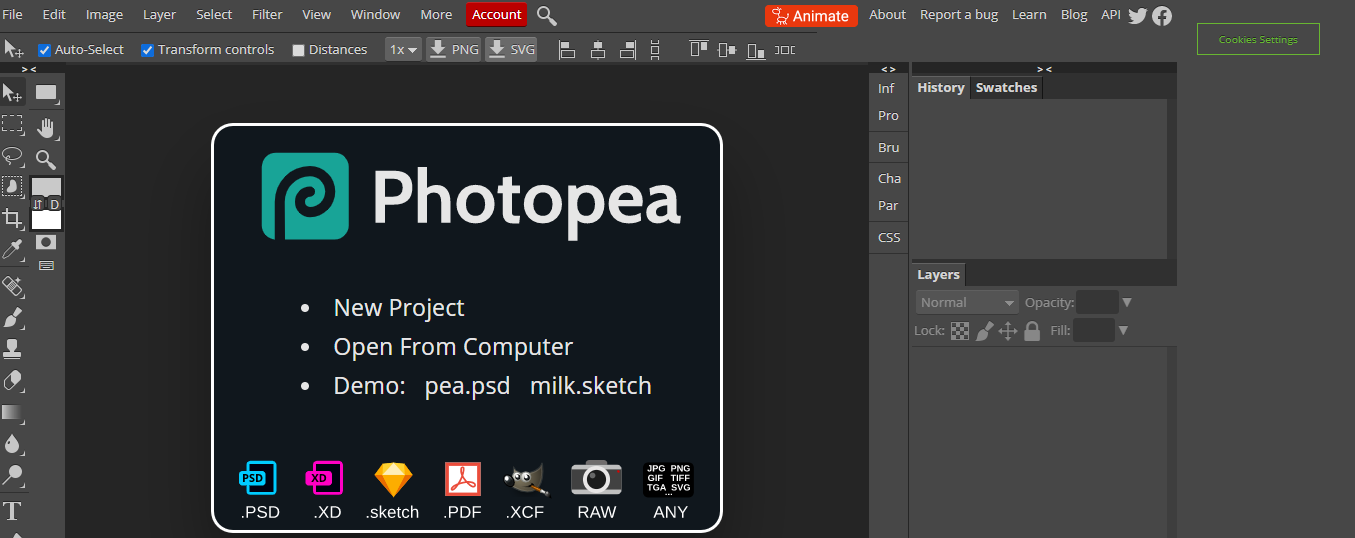
Task: Open the File menu
Action: (13, 14)
